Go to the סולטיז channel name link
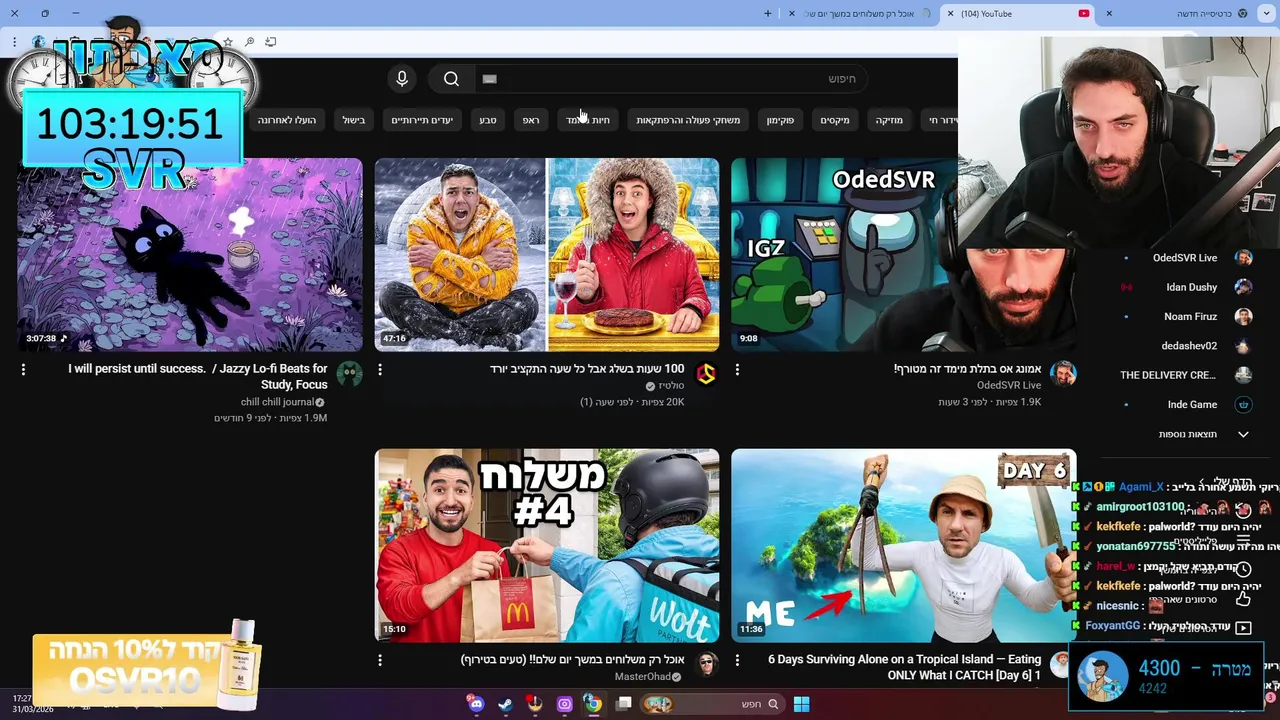 click(x=671, y=386)
